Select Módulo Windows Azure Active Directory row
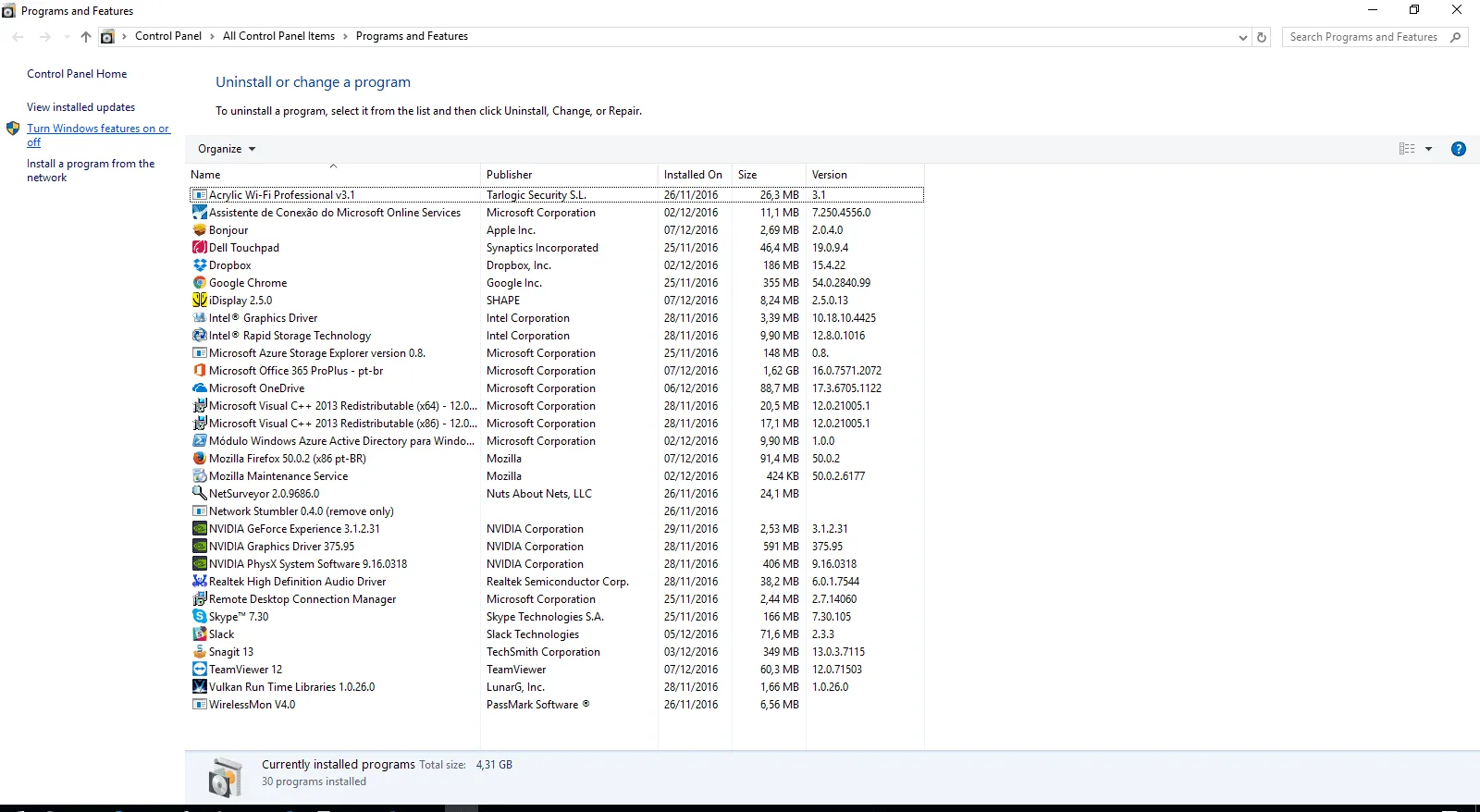The width and height of the screenshot is (1480, 812). click(x=557, y=441)
